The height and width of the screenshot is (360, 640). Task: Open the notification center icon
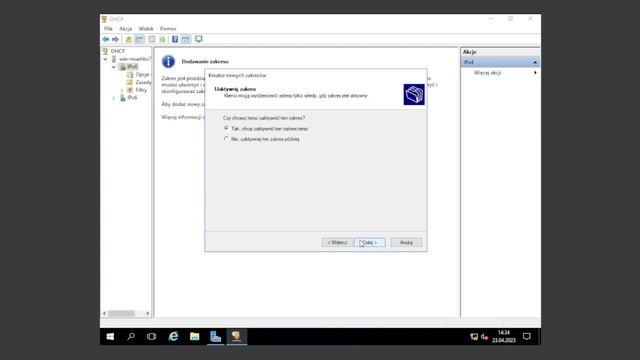(x=527, y=337)
